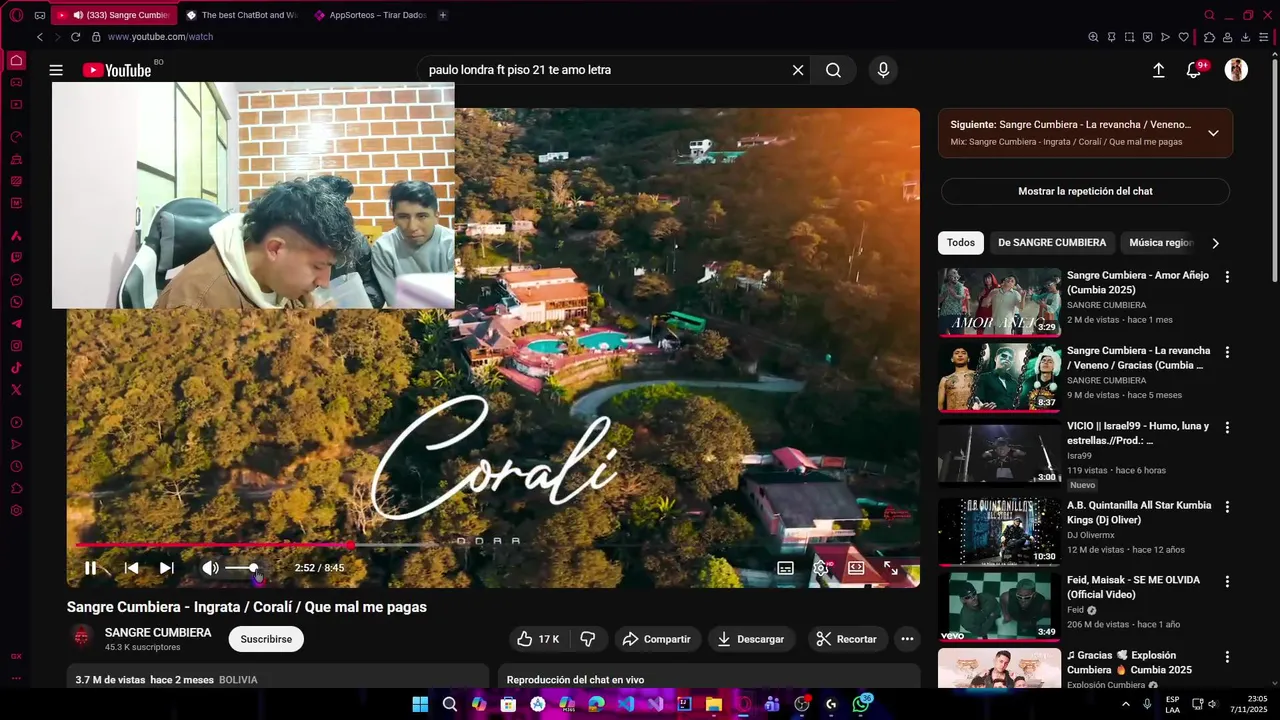Open options for Feid SE ME OLVIDA video
This screenshot has width=1280, height=720.
pos(1227,581)
